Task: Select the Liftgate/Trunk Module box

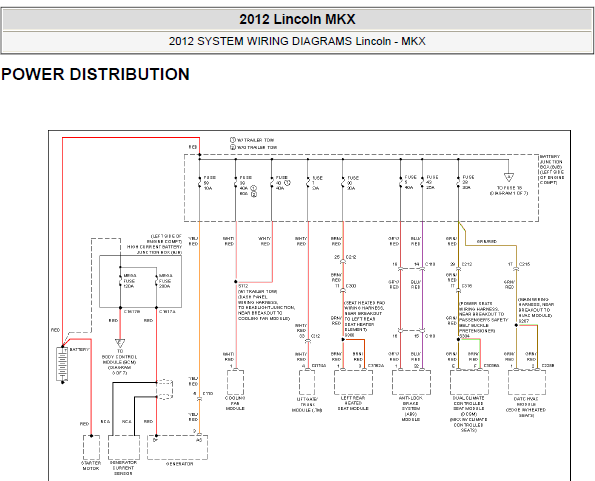Action: pyautogui.click(x=307, y=382)
